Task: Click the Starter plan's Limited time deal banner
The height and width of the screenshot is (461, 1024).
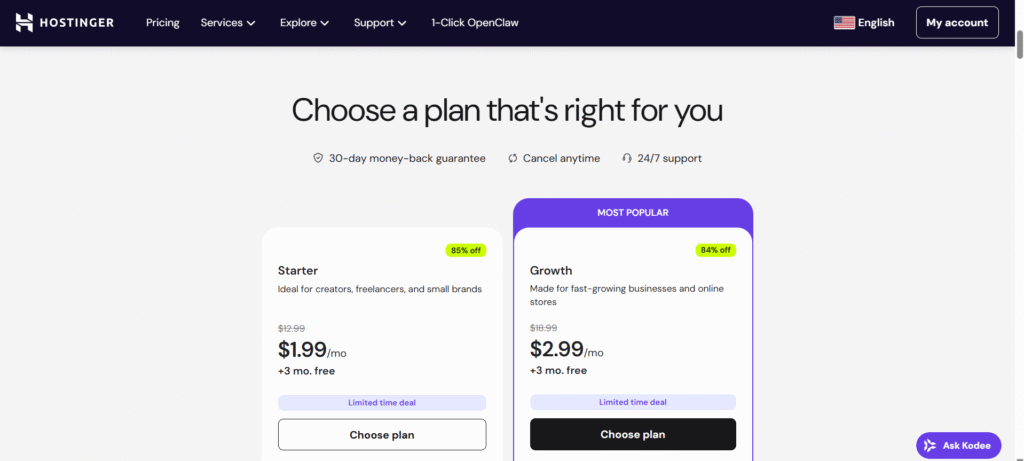Action: point(382,403)
